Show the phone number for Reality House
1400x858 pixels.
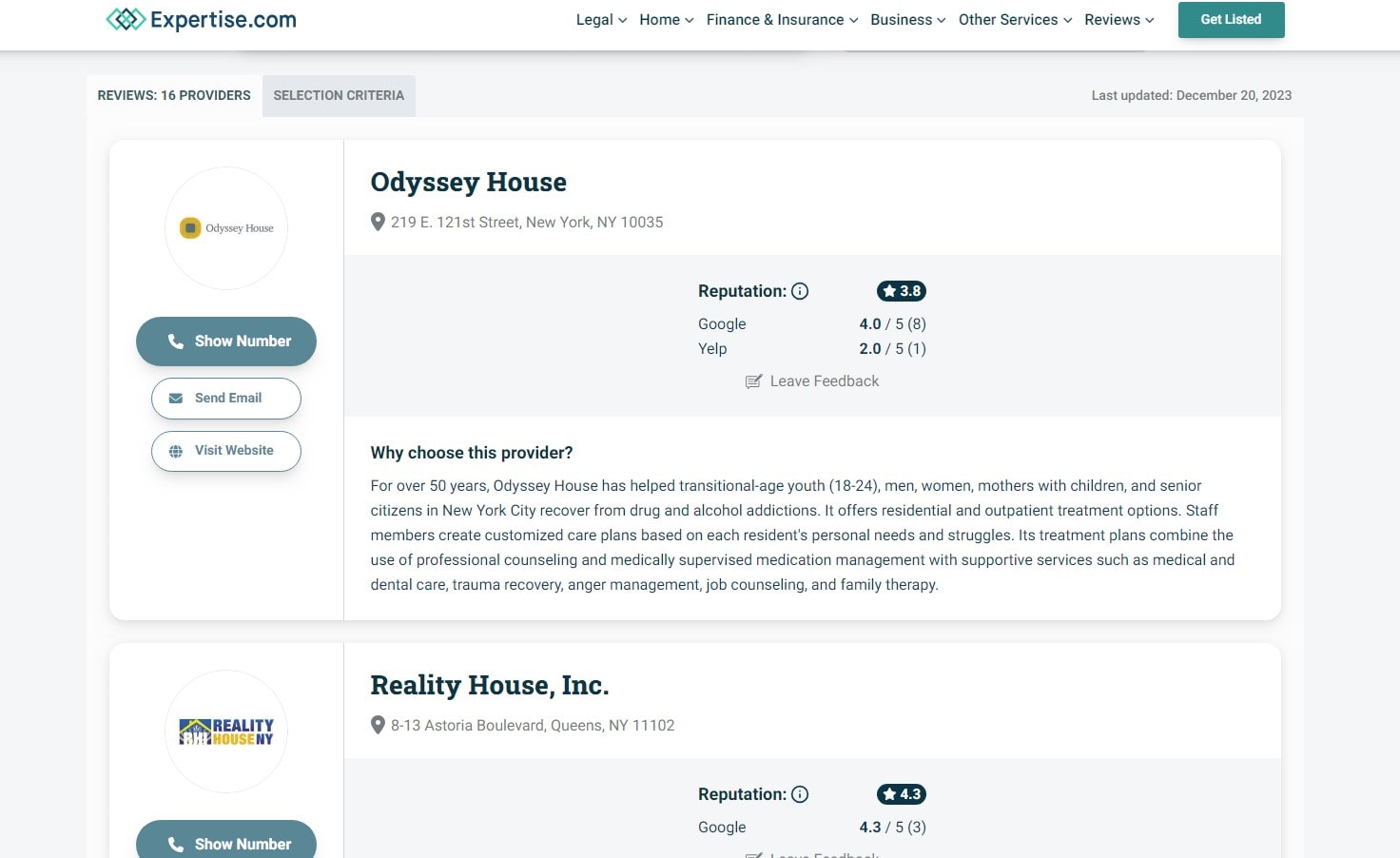[226, 840]
